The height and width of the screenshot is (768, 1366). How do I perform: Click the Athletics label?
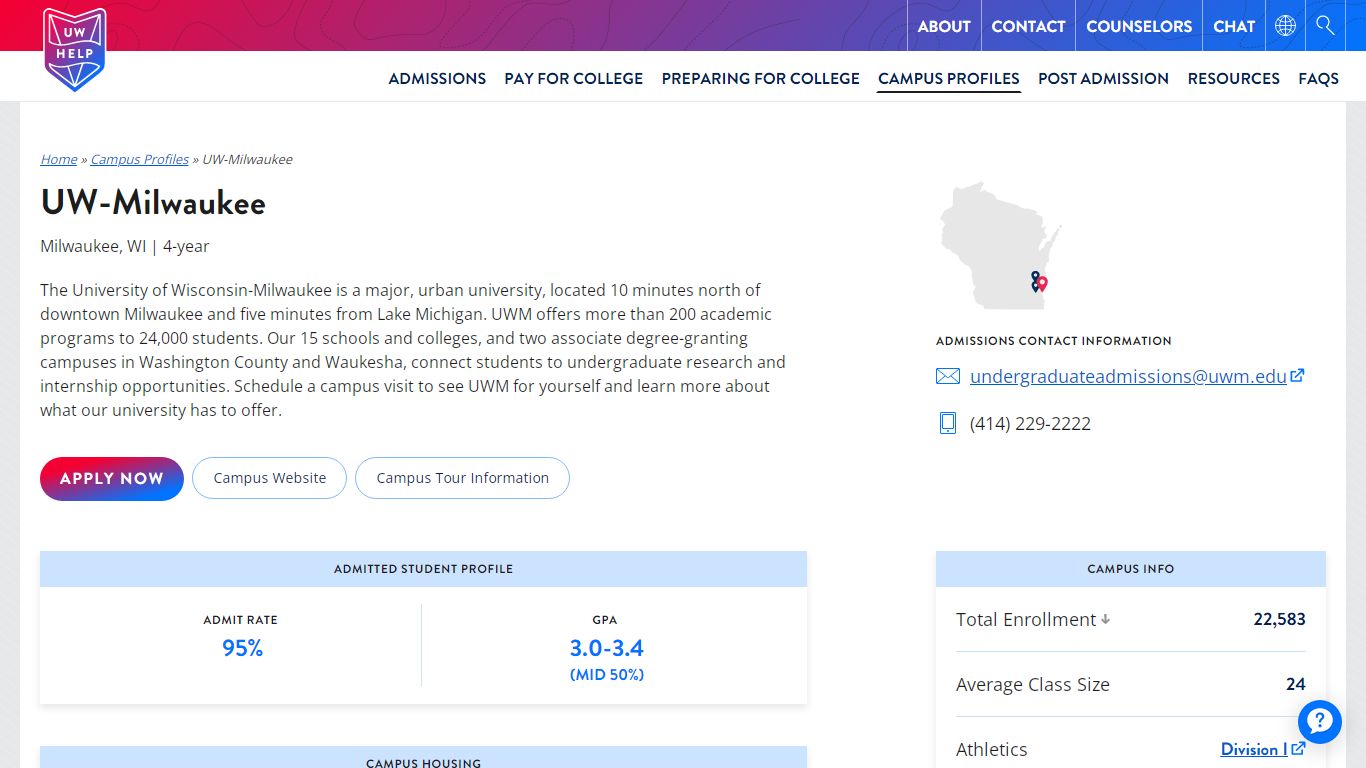(992, 749)
